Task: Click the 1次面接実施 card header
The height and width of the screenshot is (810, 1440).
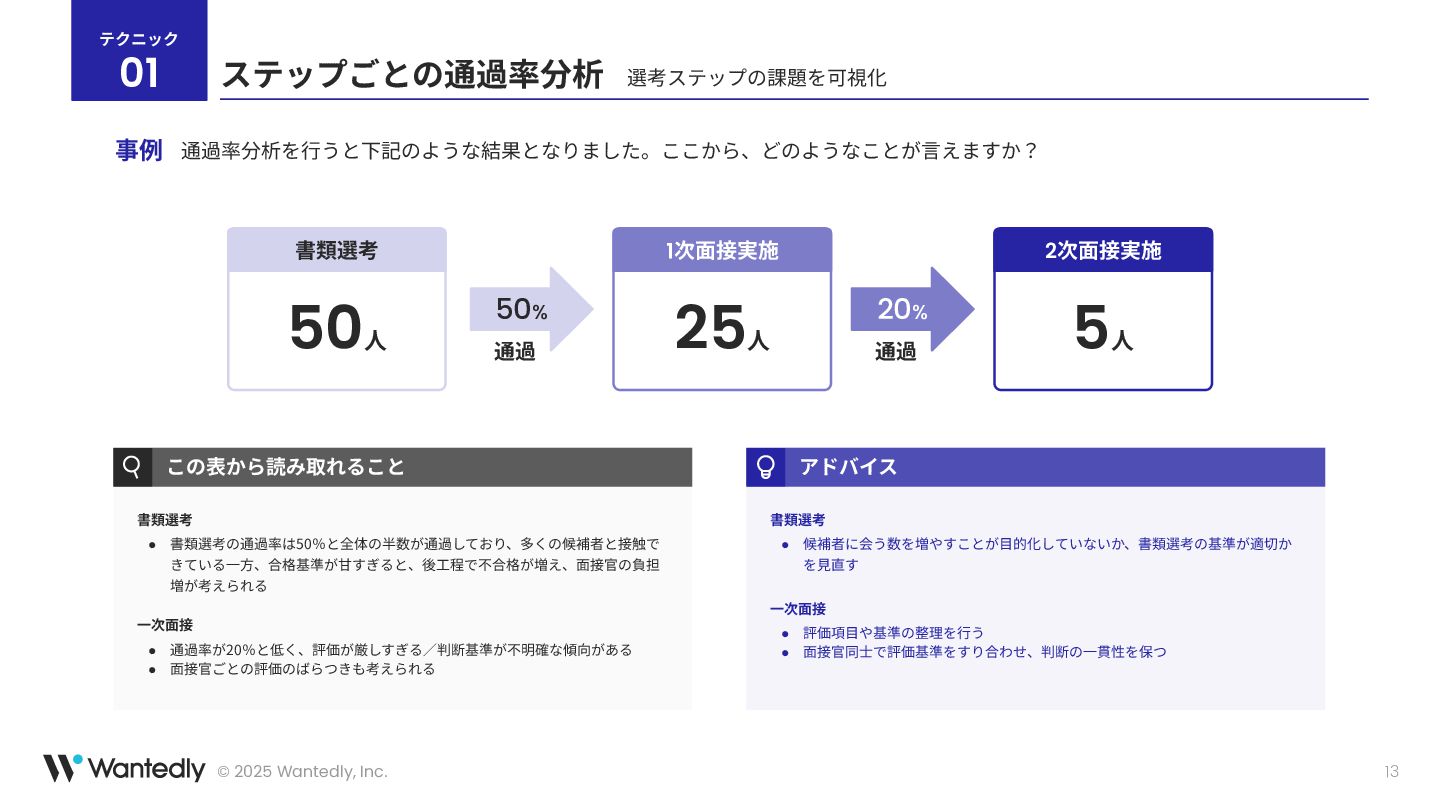Action: (722, 250)
